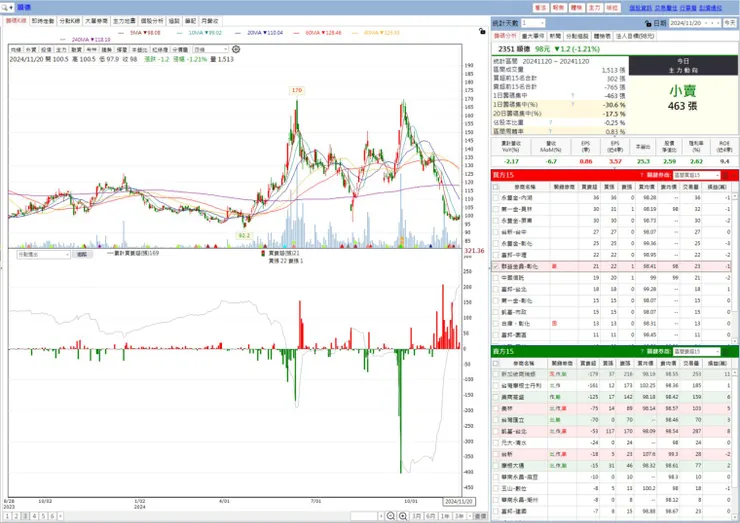Screen dimensions: 740x523
Task: Click help icon beside 1日籌碼集中(%)
Action: 573,104
